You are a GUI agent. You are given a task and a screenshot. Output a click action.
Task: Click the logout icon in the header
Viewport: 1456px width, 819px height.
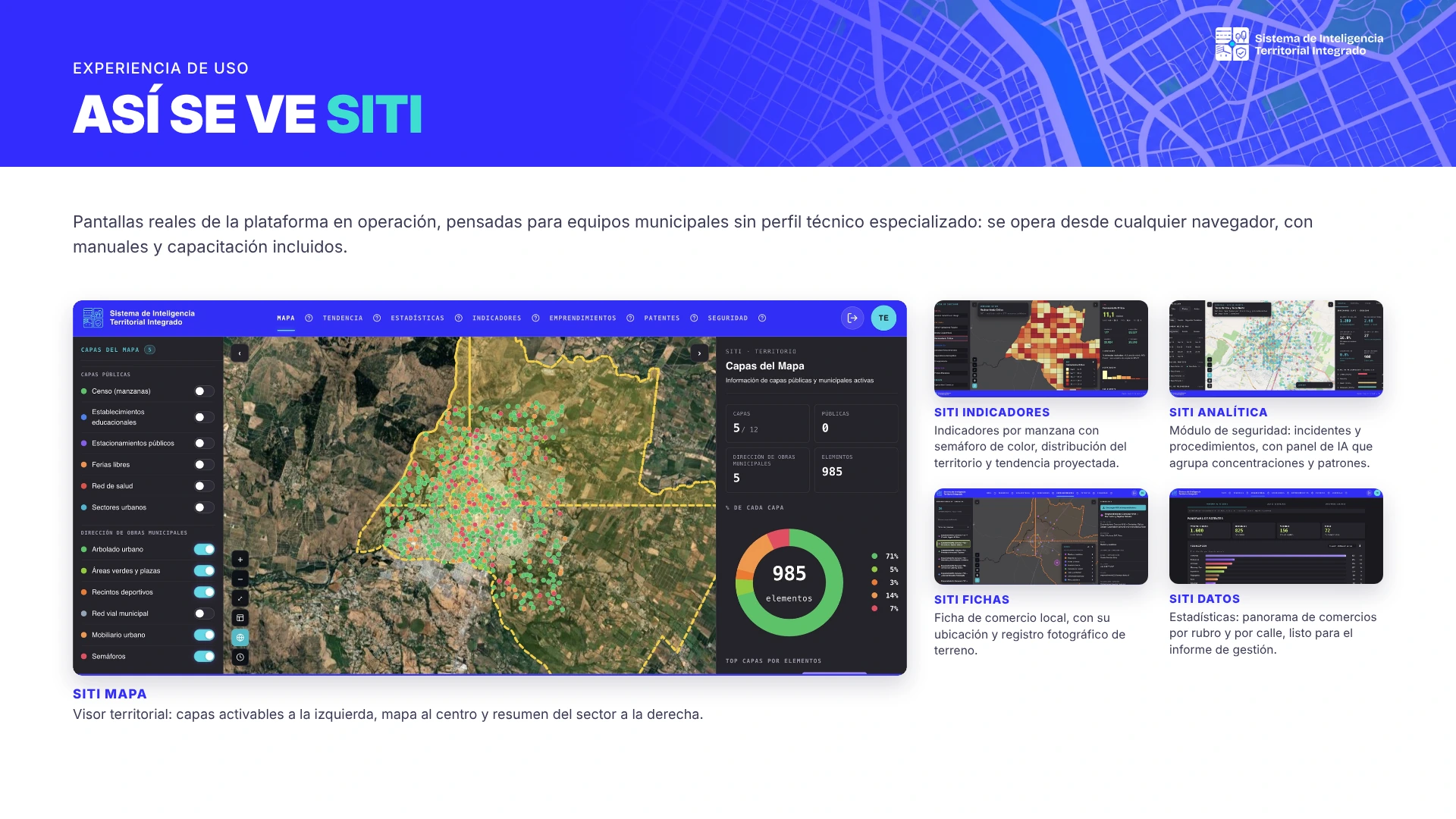point(852,318)
